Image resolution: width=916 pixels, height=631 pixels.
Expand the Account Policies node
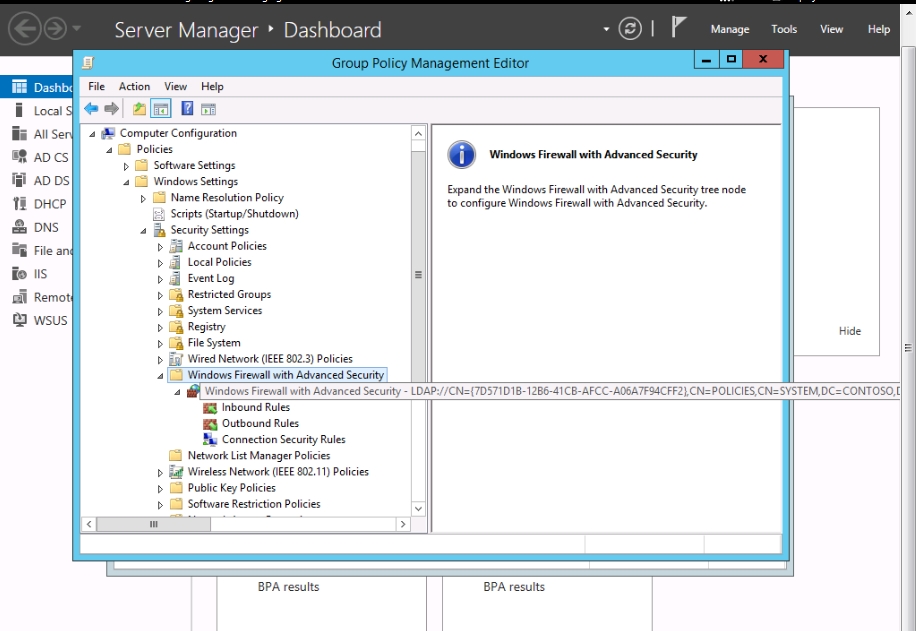pos(160,247)
